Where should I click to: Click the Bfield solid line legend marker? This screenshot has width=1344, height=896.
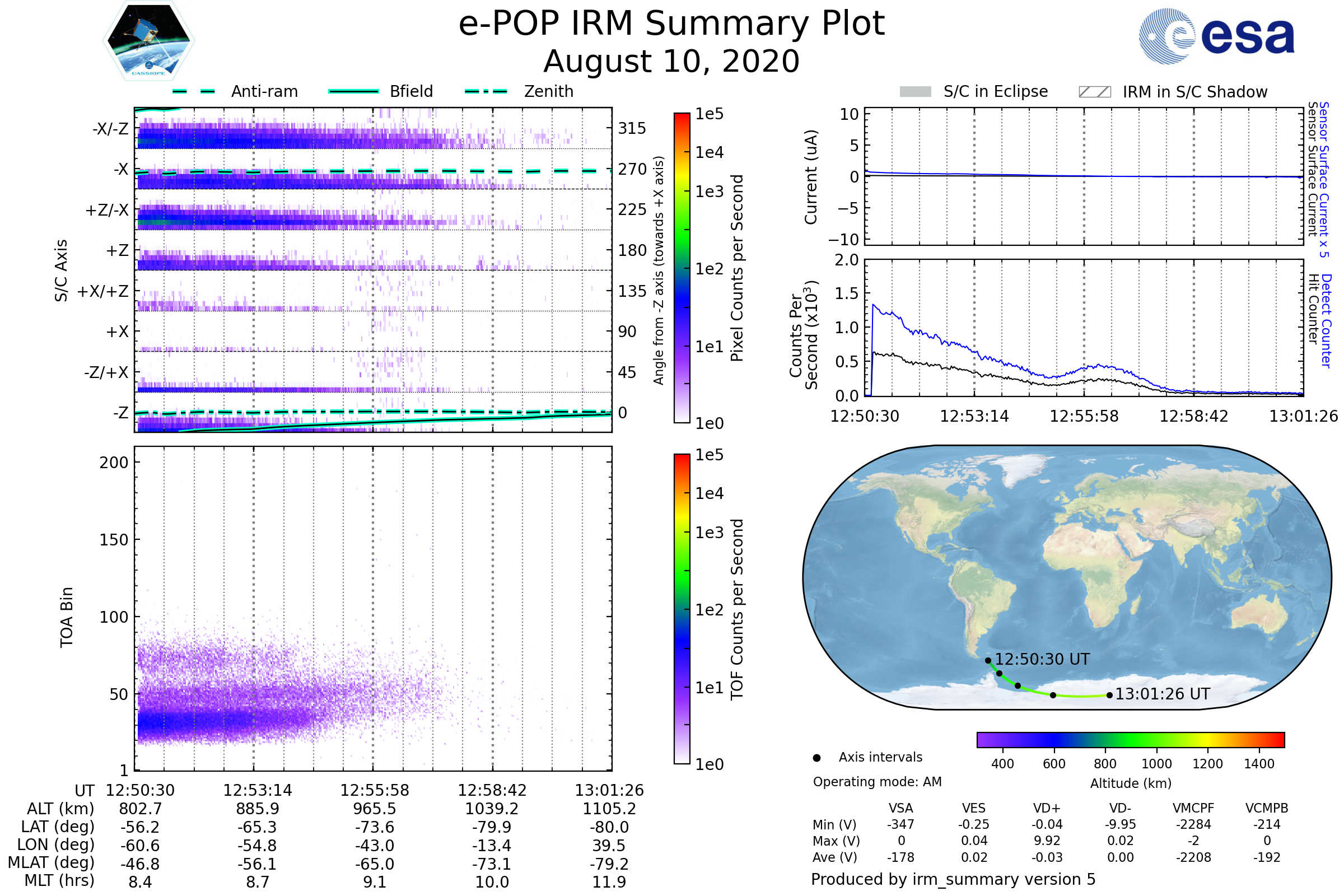click(x=353, y=91)
